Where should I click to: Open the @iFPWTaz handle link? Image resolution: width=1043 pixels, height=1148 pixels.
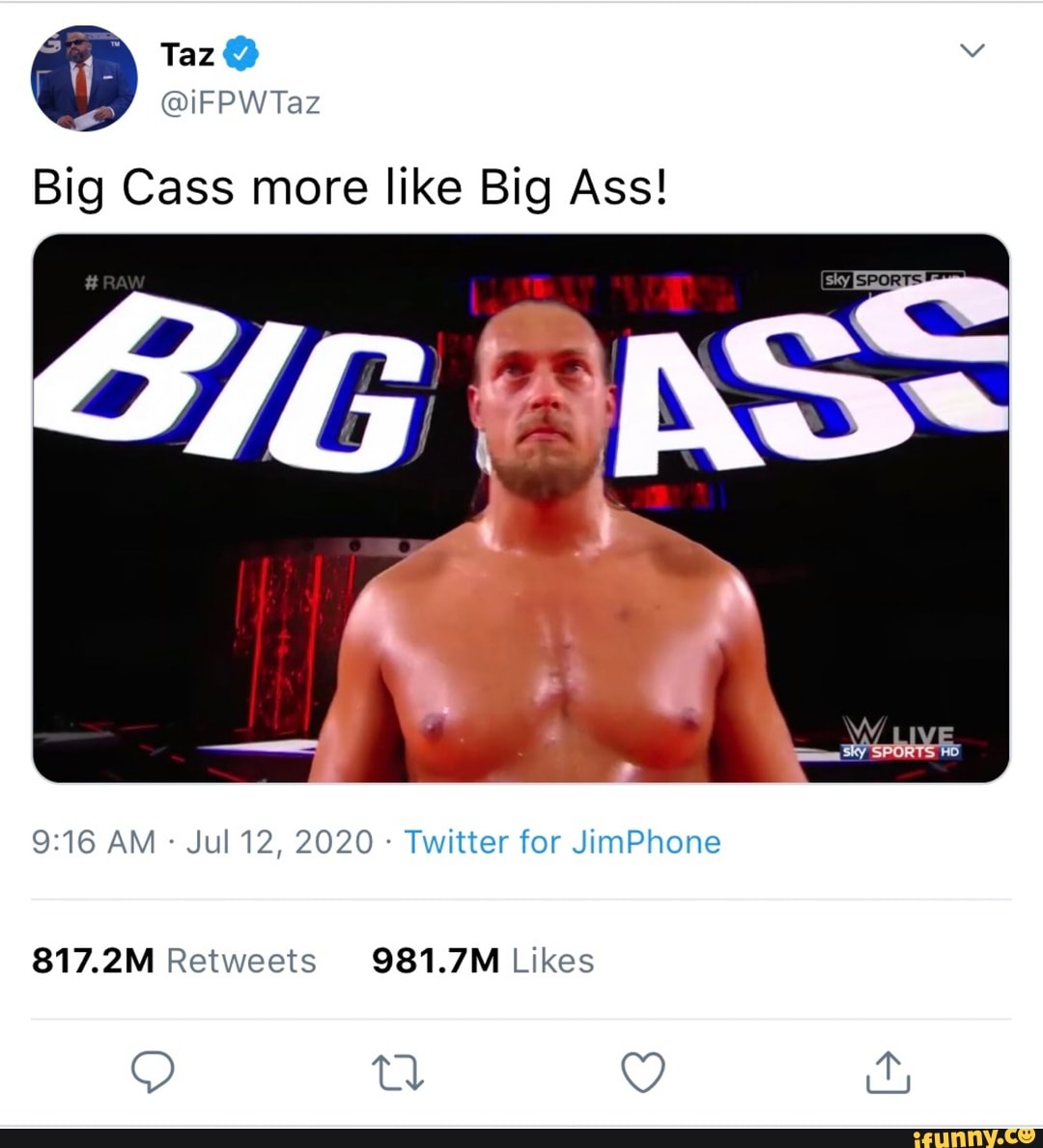[x=240, y=102]
